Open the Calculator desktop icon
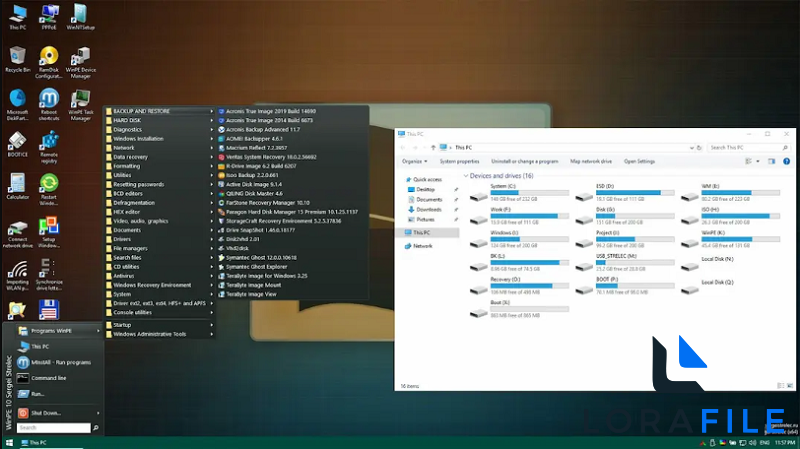This screenshot has height=449, width=800. 18,186
